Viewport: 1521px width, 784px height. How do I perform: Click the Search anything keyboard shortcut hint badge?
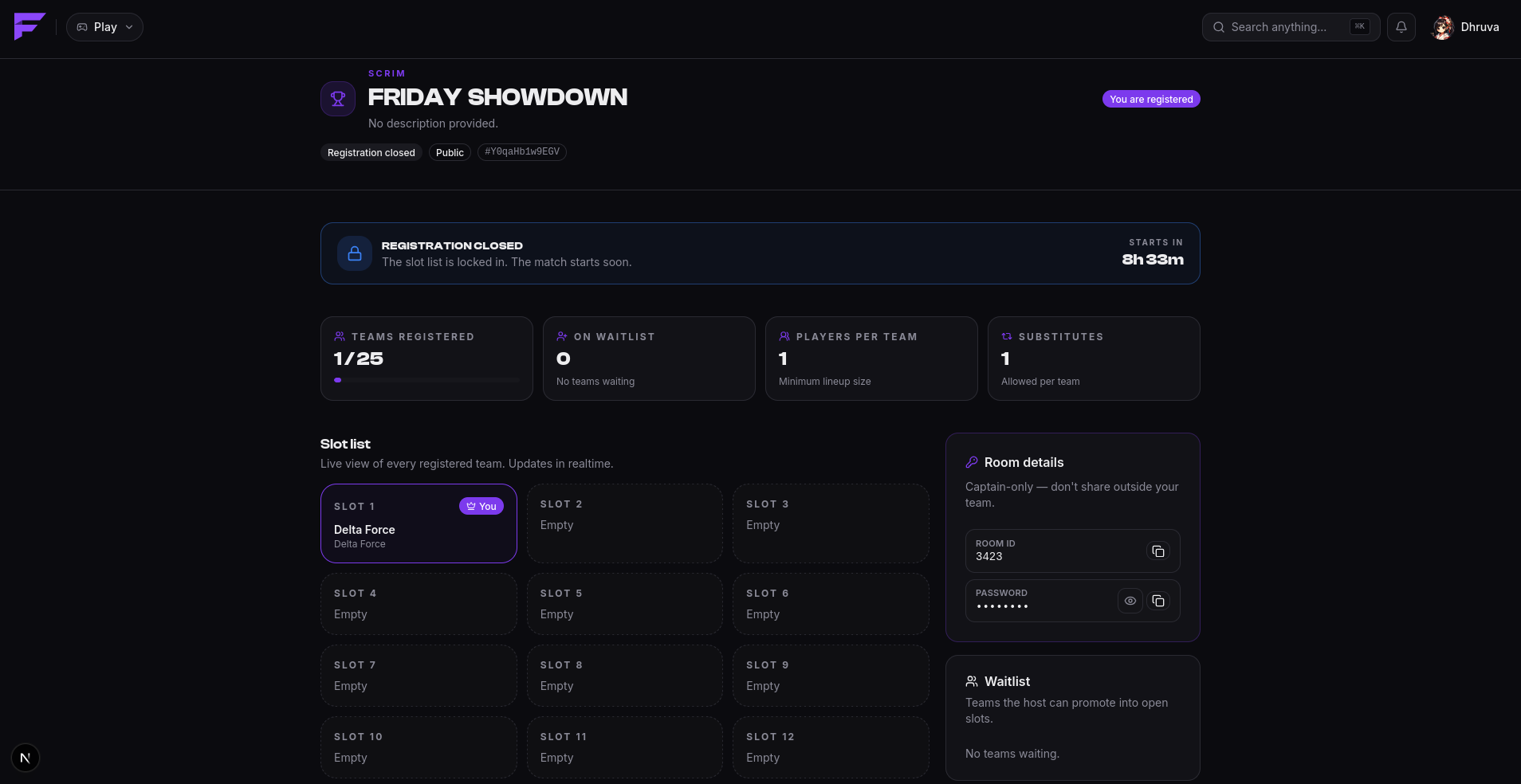(1360, 27)
